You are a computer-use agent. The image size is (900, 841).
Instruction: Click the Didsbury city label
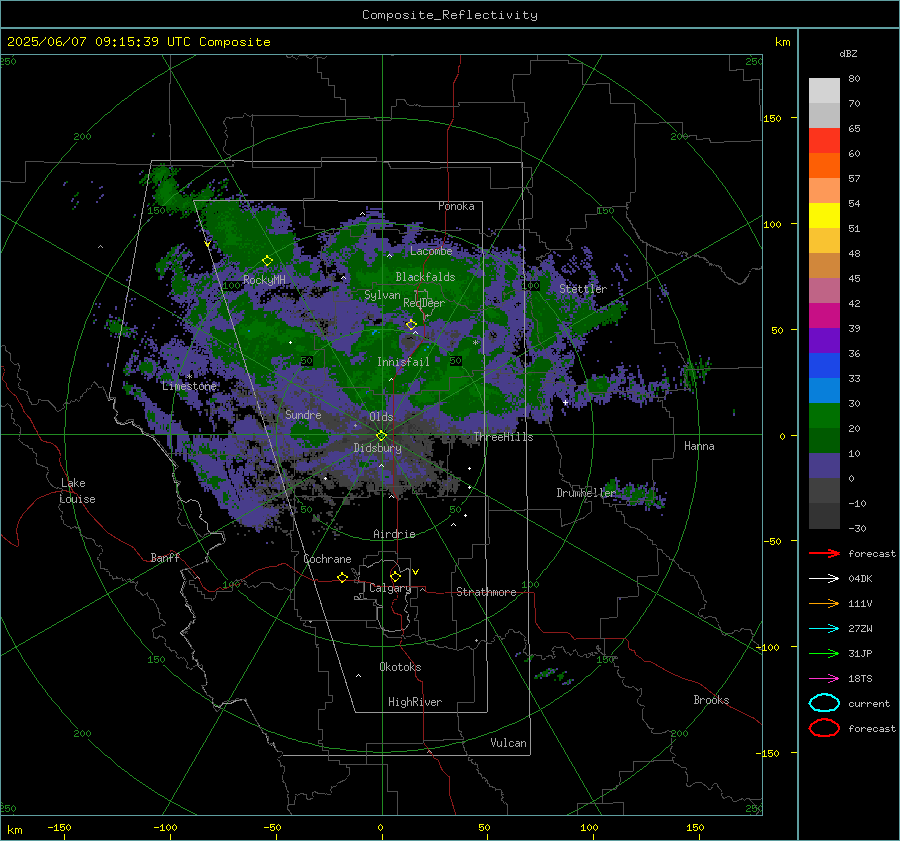pyautogui.click(x=377, y=448)
